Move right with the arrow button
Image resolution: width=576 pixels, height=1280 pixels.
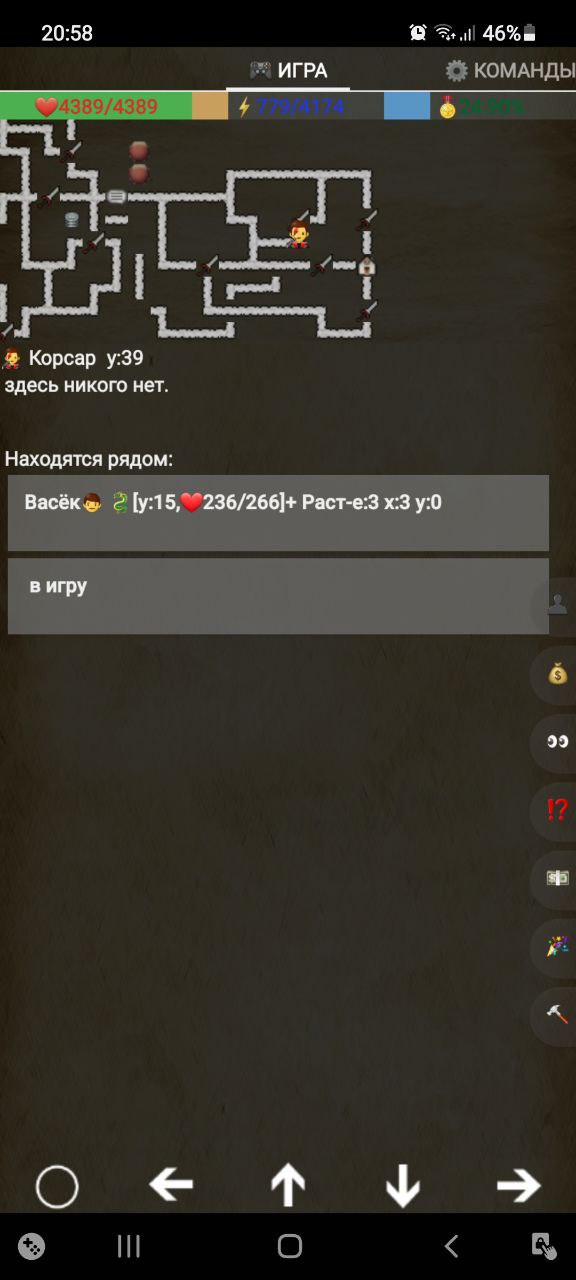[x=519, y=1186]
